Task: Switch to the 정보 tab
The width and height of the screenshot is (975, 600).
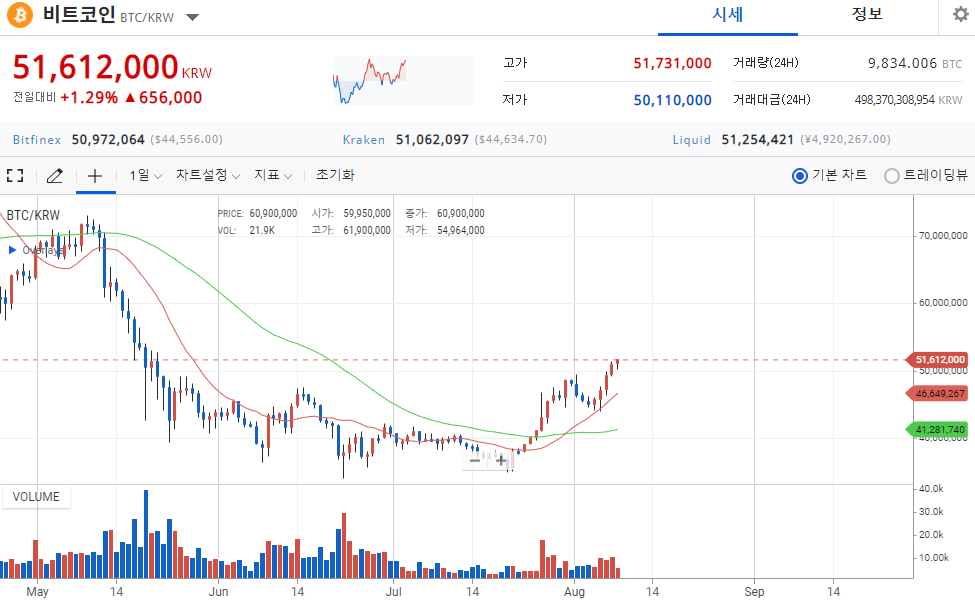Action: click(867, 14)
